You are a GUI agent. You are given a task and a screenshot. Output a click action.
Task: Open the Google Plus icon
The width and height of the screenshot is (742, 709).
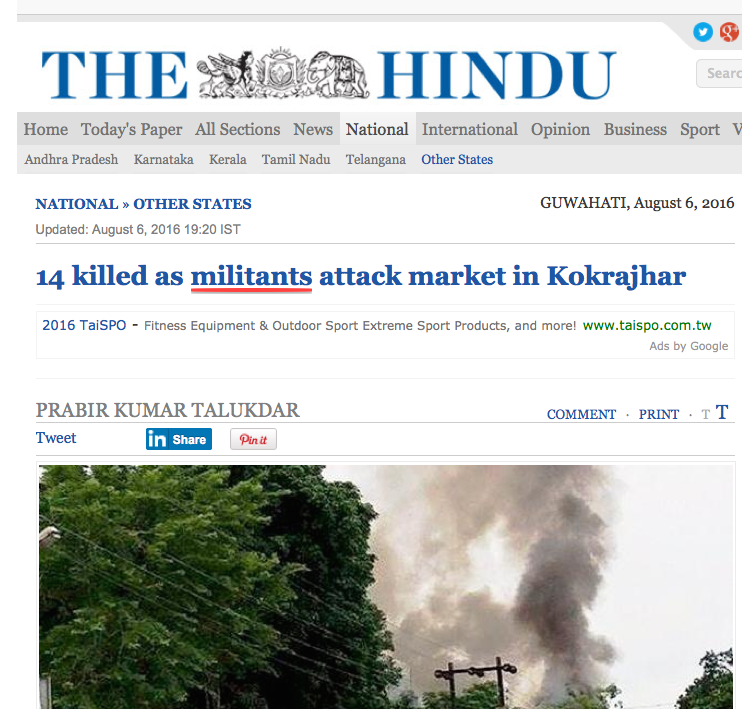[x=730, y=32]
